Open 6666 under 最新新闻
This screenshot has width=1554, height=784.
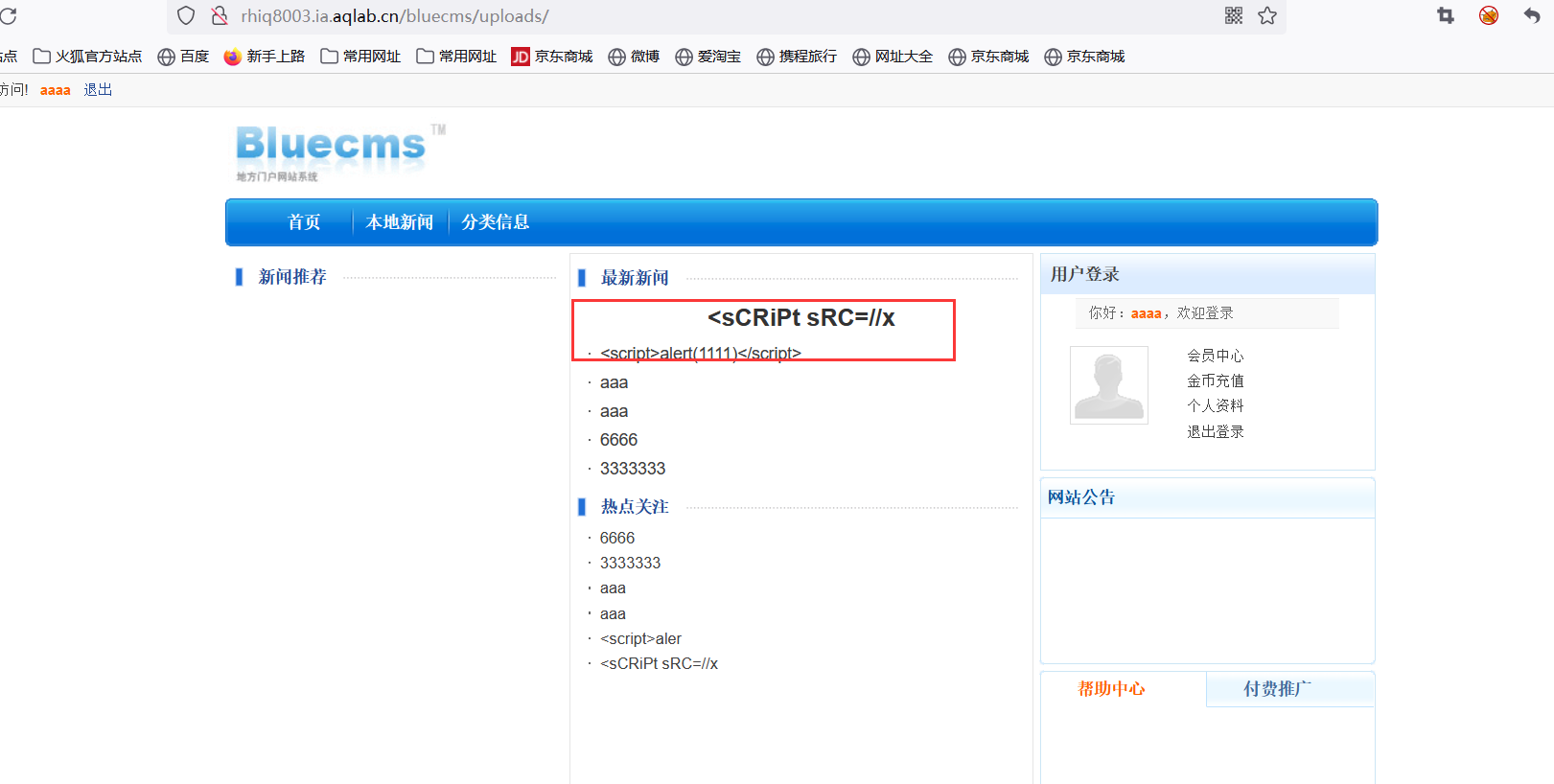click(x=618, y=440)
